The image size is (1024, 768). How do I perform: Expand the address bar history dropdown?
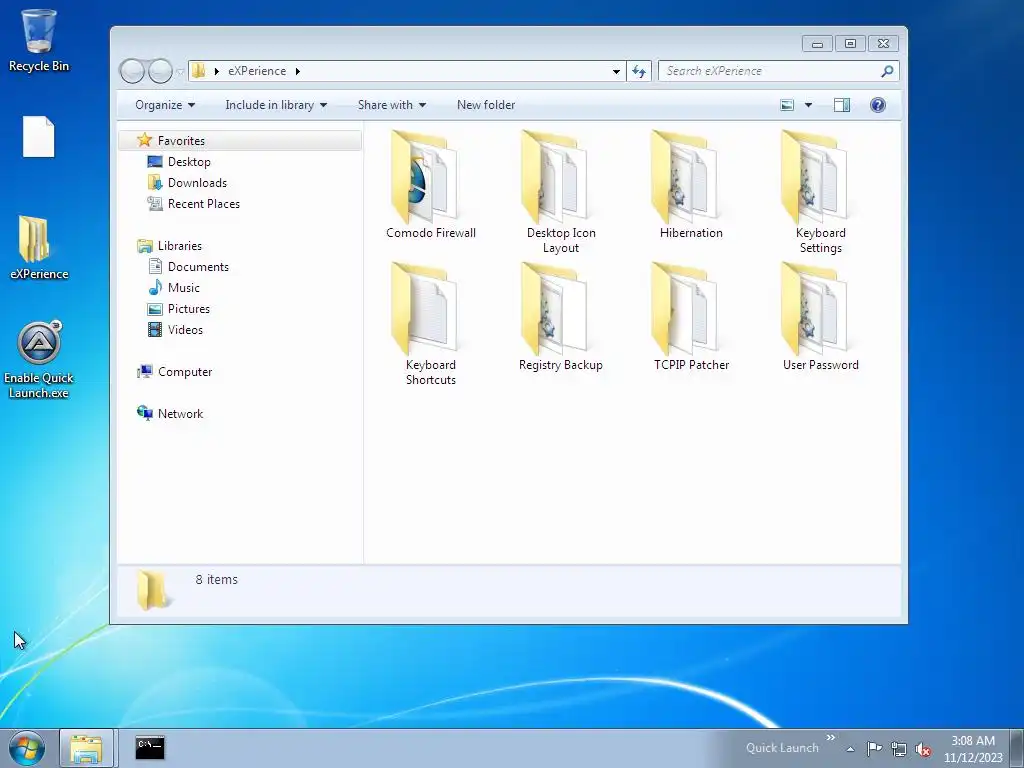616,71
